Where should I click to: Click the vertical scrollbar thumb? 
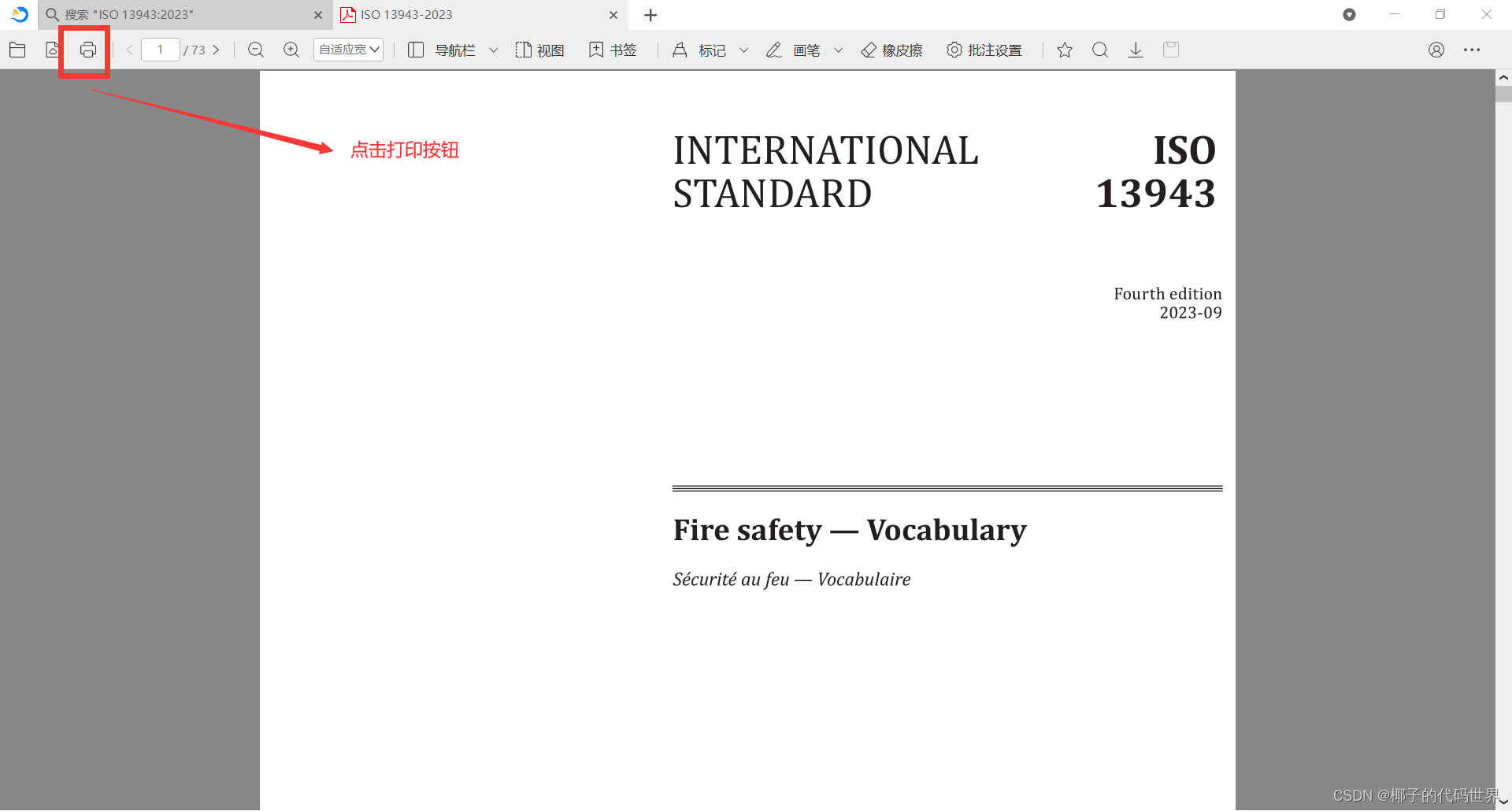(x=1503, y=94)
